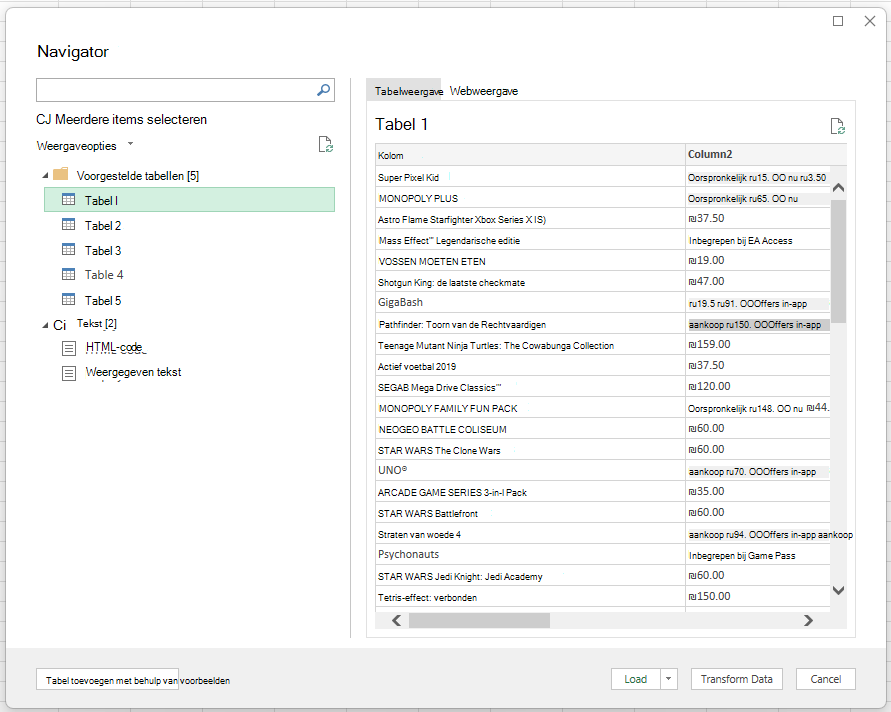This screenshot has height=712, width=891.
Task: Click the GigaBash cell
Action: (x=530, y=303)
